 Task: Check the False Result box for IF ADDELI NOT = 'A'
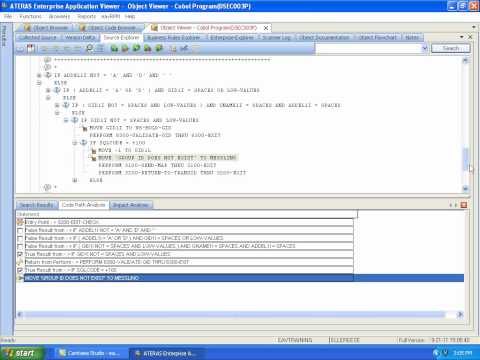click(20, 230)
